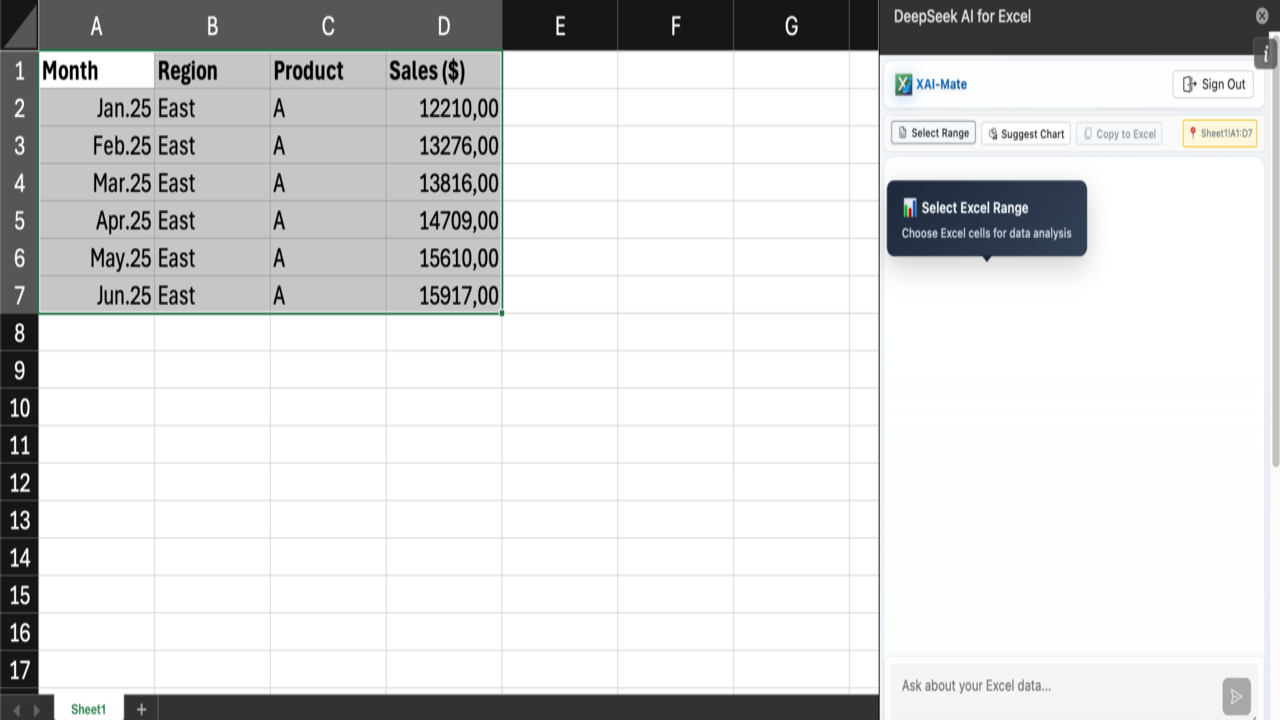Click the 13816,00 sales cell
Image resolution: width=1280 pixels, height=720 pixels.
(444, 183)
